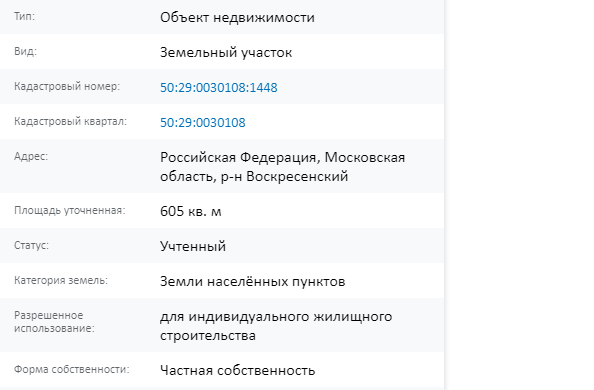Click the 'Разрешенное использование:' label
Viewport: 594px width, 390px height.
(x=54, y=322)
